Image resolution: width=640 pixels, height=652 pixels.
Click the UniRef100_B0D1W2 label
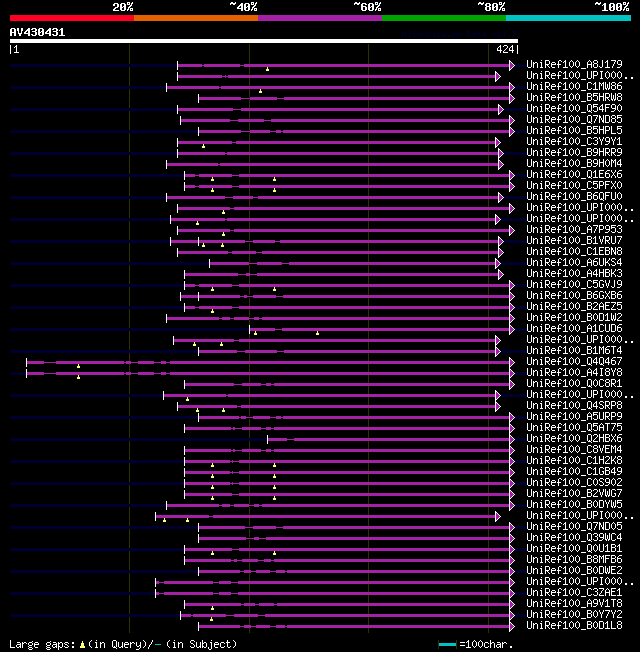(x=574, y=318)
